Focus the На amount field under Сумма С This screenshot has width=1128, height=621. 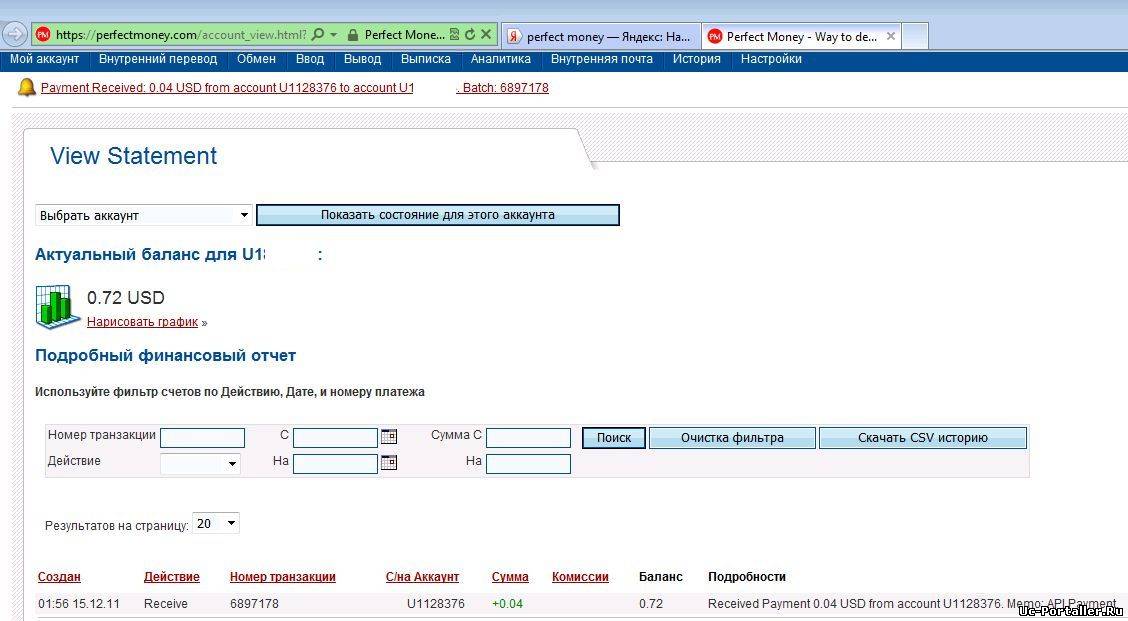coord(528,464)
